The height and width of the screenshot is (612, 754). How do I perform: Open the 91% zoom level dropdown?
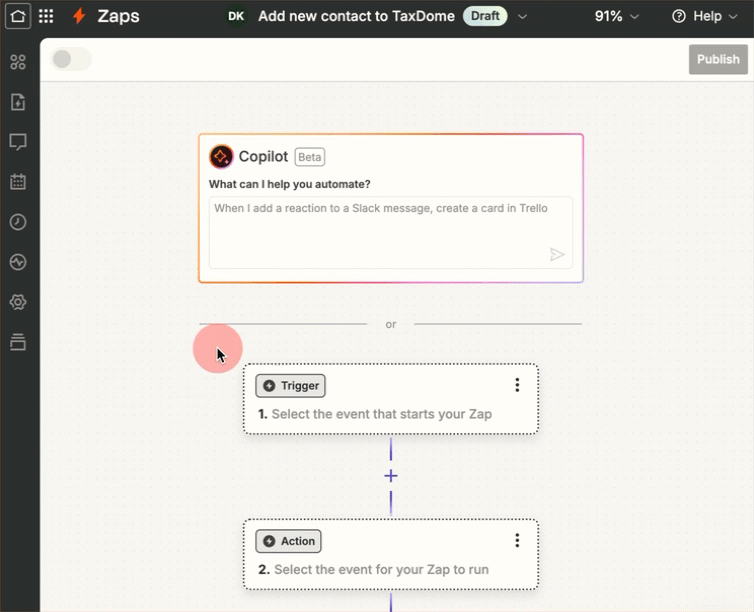pyautogui.click(x=616, y=16)
